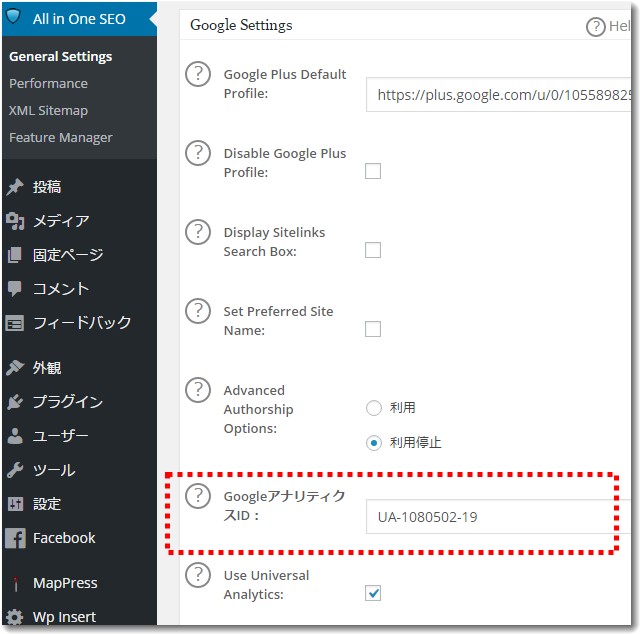Check Set Preferred Site Name checkbox
The width and height of the screenshot is (640, 634).
[373, 329]
